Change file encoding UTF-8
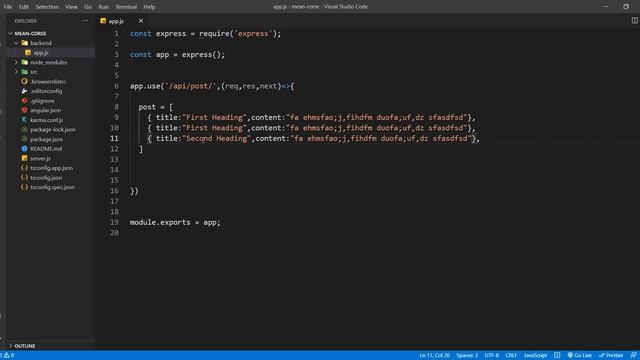 (x=491, y=355)
